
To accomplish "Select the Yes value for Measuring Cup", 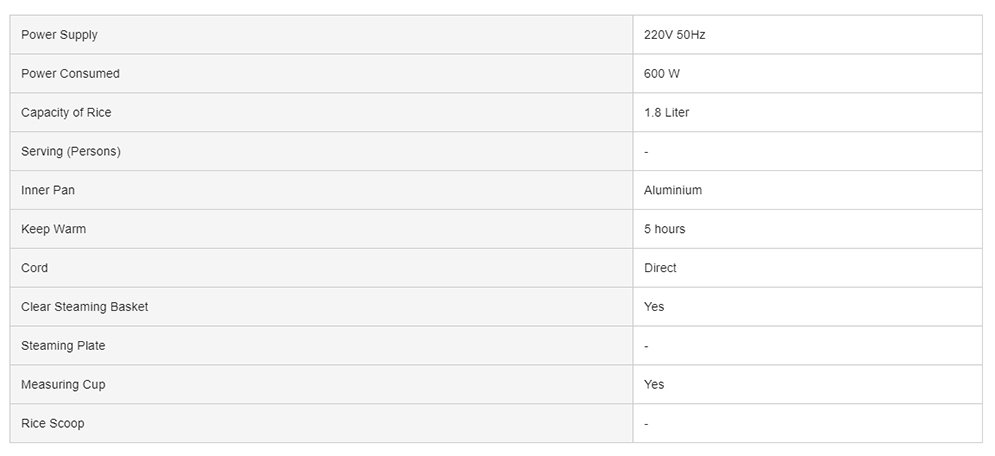I will [654, 385].
